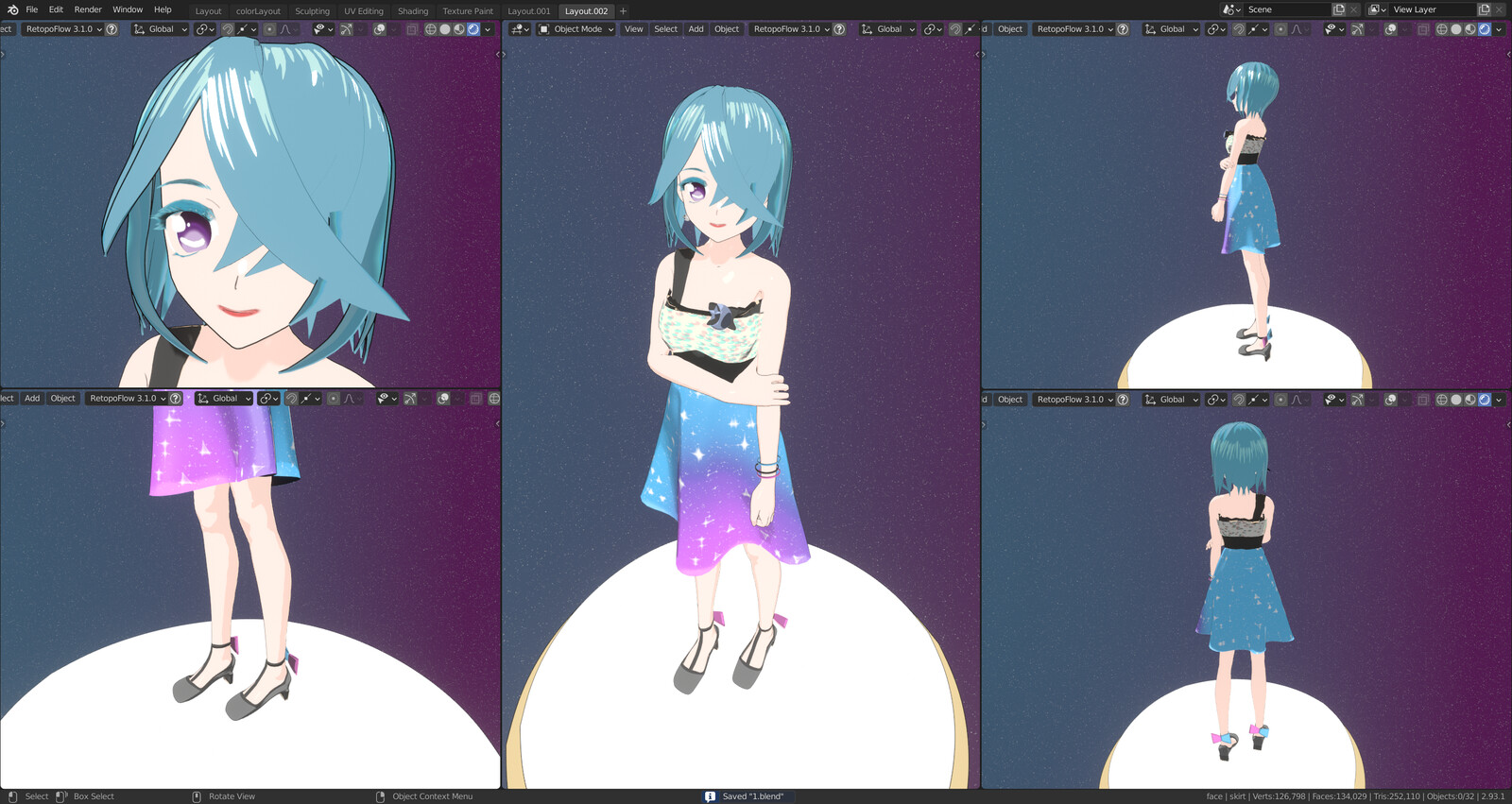Select rendered shading in top-left viewport
The height and width of the screenshot is (804, 1512).
pyautogui.click(x=473, y=29)
